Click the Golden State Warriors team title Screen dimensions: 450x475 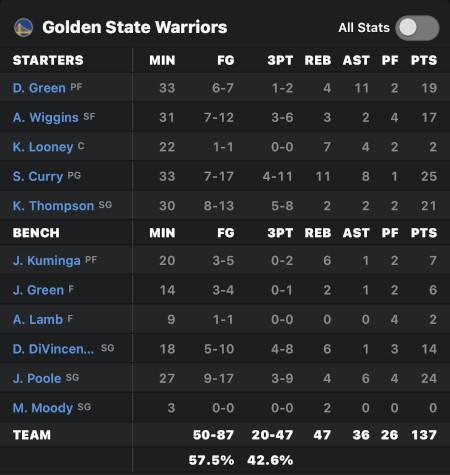click(135, 27)
